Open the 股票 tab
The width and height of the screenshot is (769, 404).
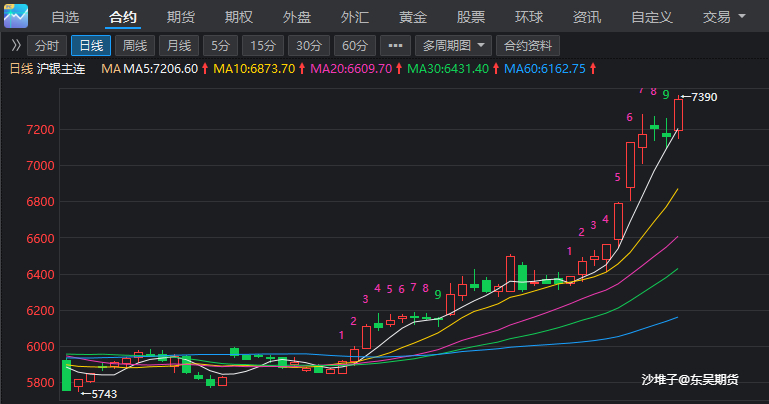point(471,17)
